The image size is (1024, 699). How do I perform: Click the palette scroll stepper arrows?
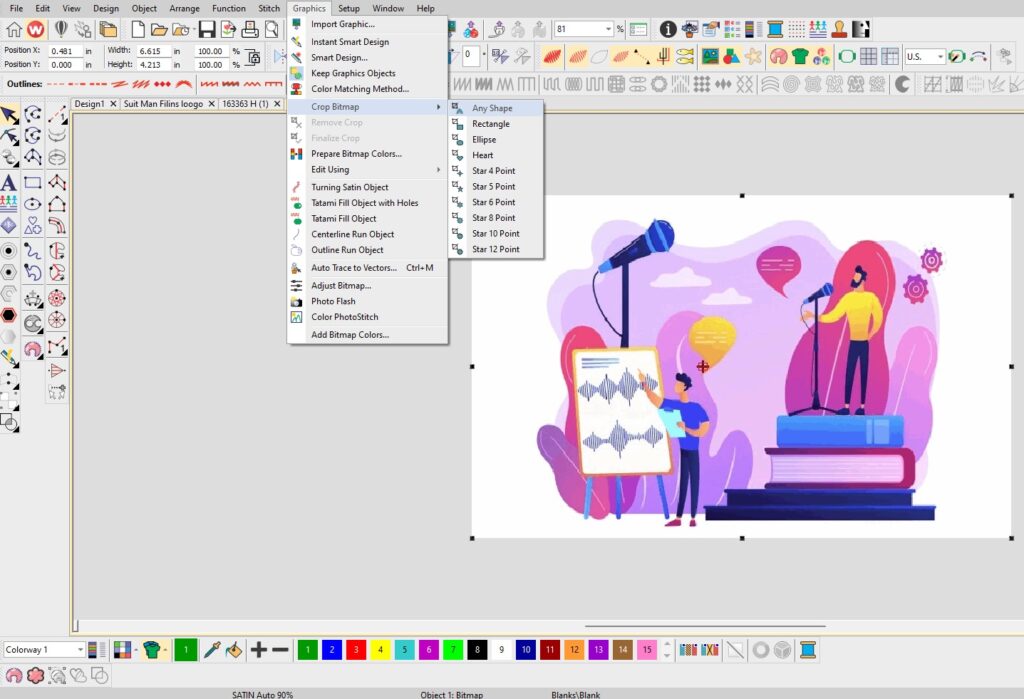(x=667, y=649)
